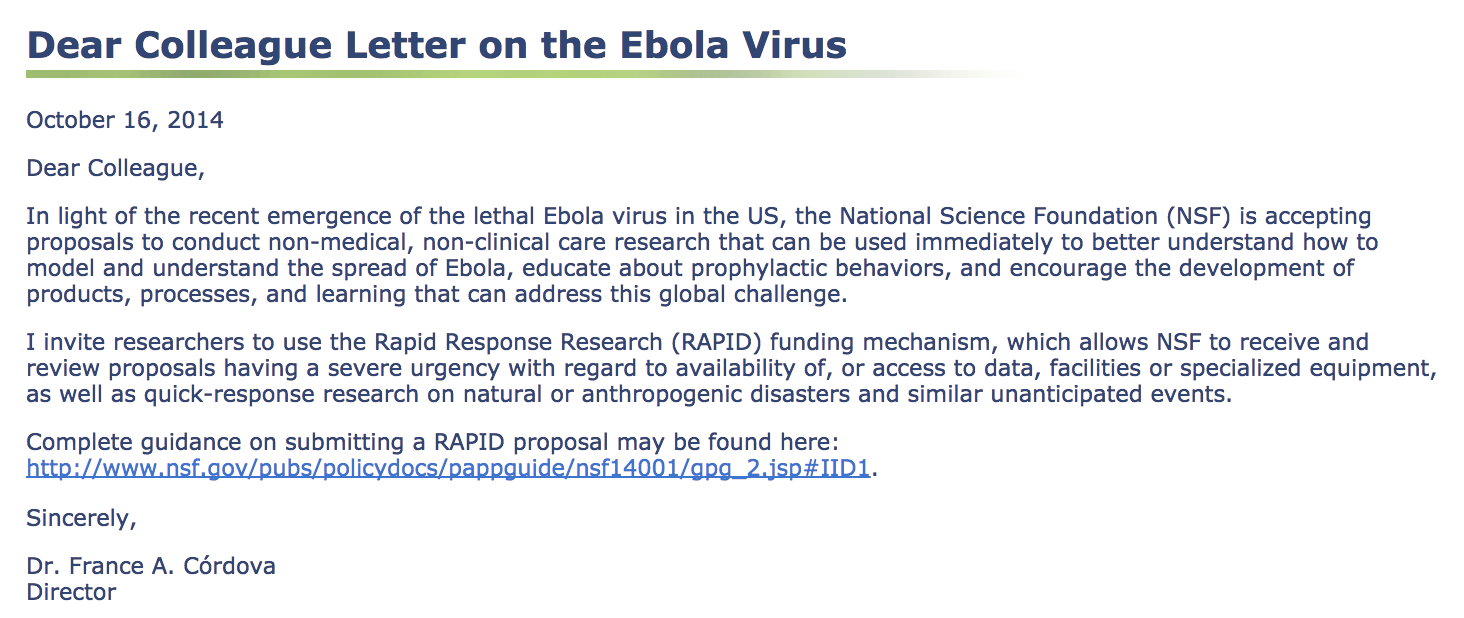Click the 'Dear Colleague,' salutation
This screenshot has width=1464, height=618.
click(115, 169)
